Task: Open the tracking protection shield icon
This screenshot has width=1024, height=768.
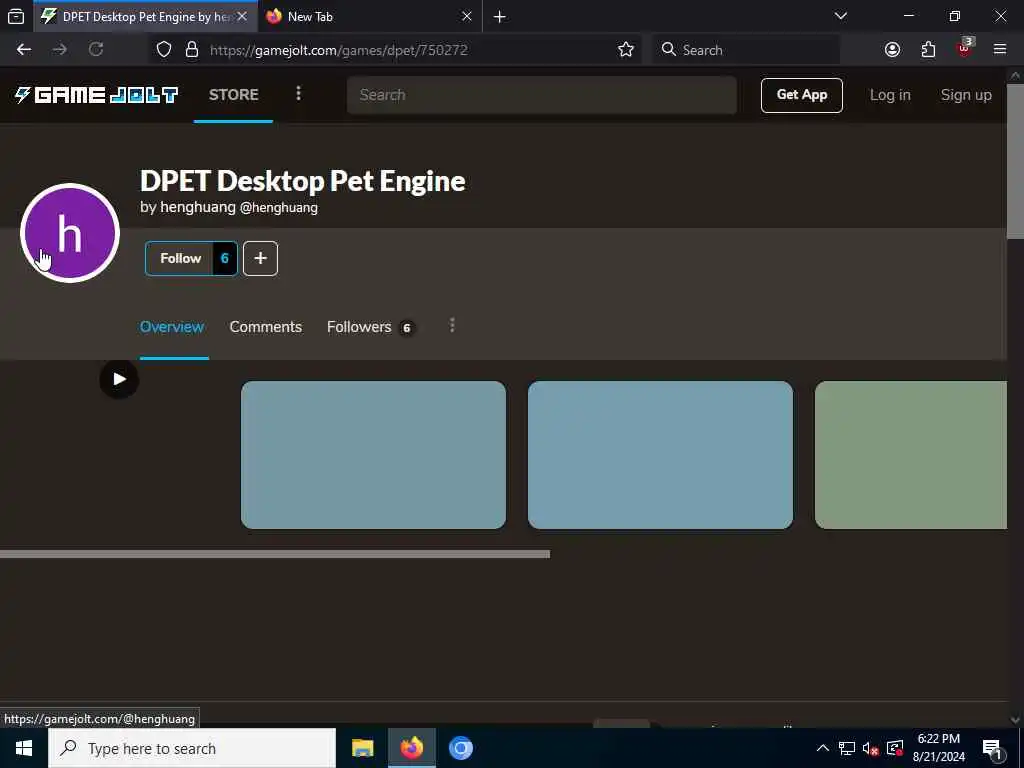Action: point(164,50)
